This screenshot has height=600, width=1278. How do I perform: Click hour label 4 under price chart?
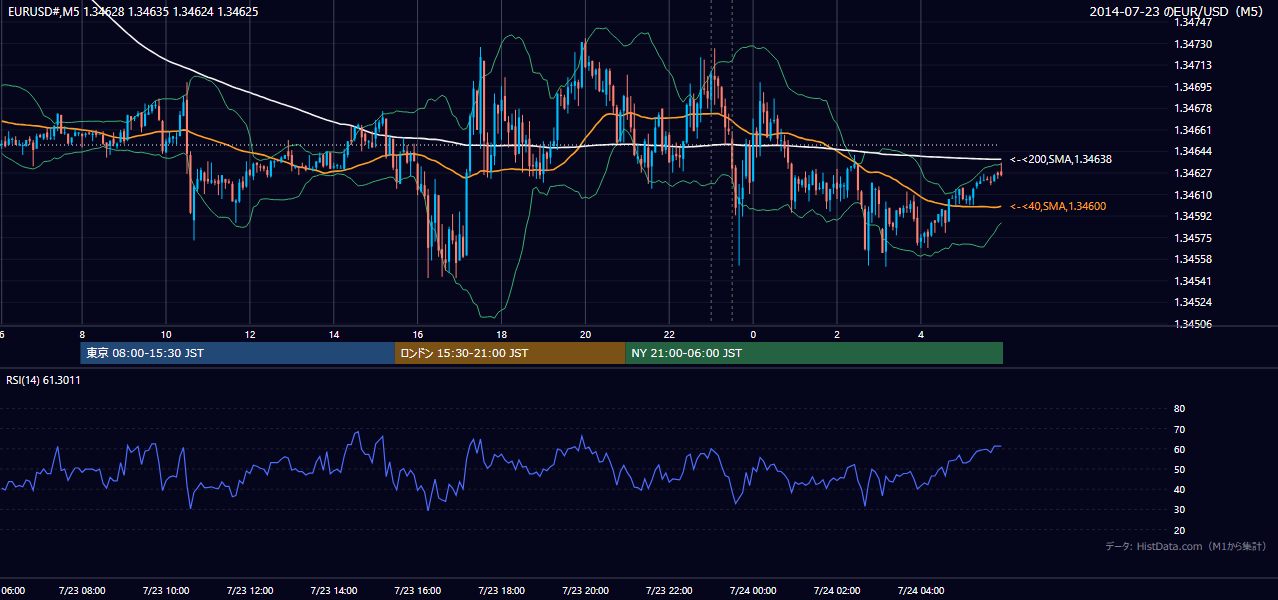[x=922, y=334]
